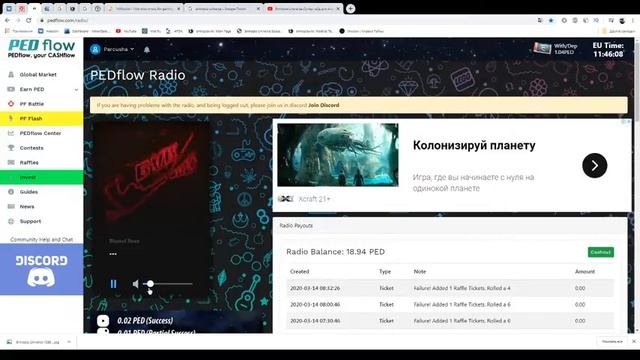Click the Raffles ticket icon
The image size is (640, 360).
click(x=11, y=163)
